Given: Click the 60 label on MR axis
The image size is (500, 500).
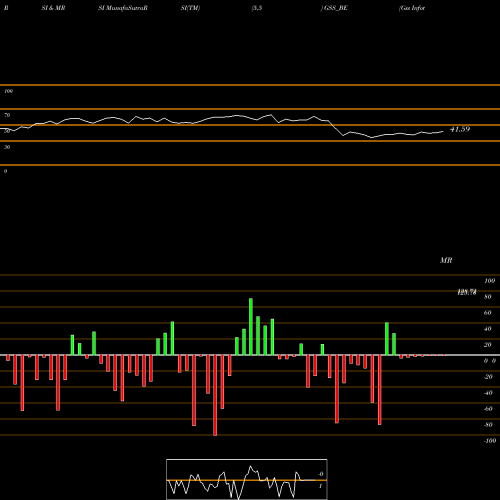Looking at the screenshot, I should click(487, 313).
